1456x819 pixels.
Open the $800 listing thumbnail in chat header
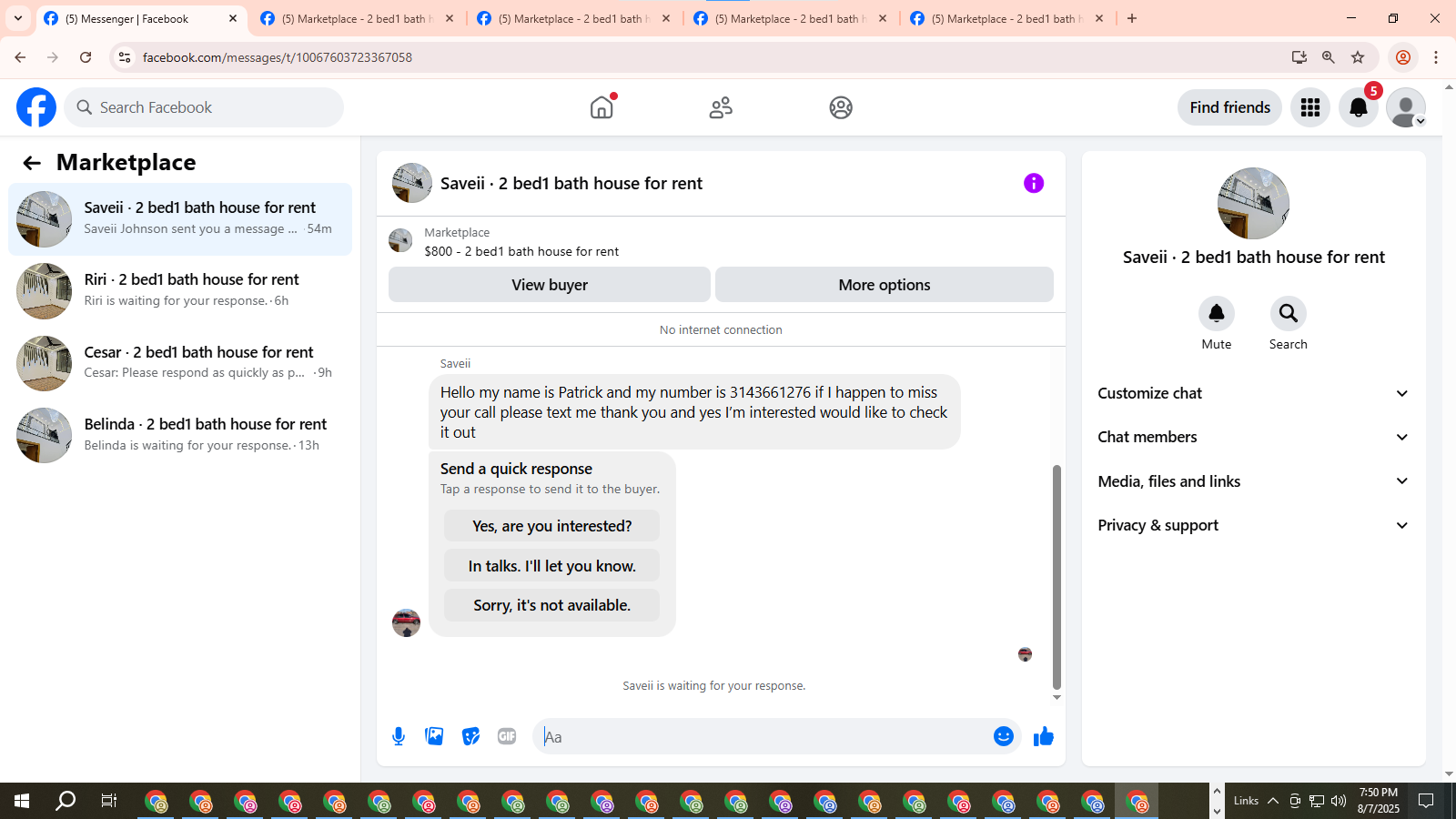coord(400,241)
